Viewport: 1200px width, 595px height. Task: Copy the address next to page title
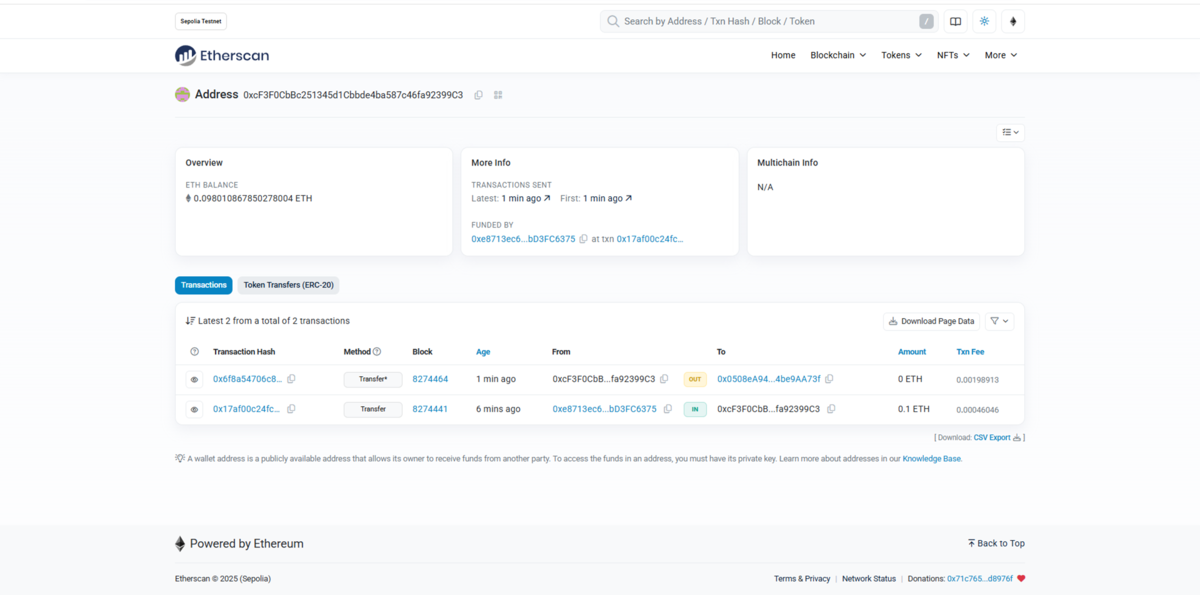coord(479,95)
